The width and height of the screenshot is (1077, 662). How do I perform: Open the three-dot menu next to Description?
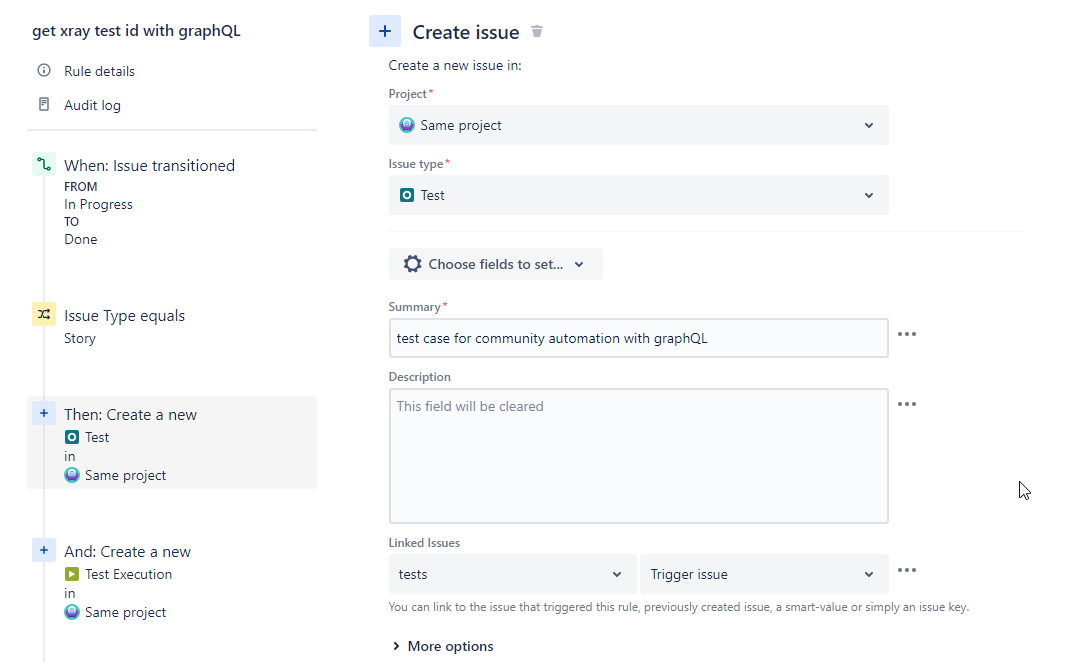[x=906, y=404]
